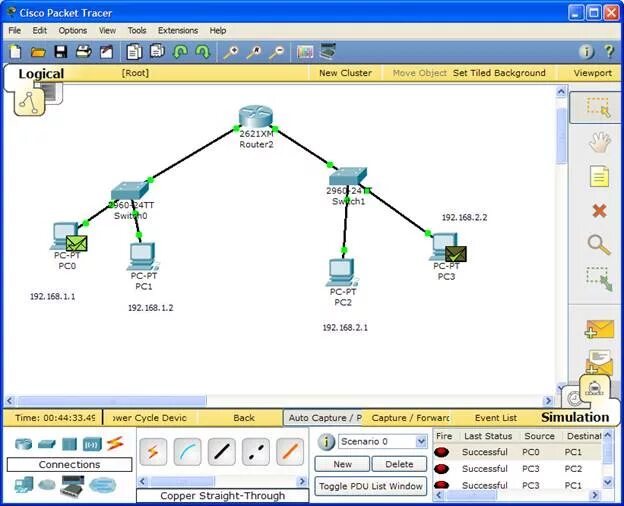
Task: Click the Network Information 'i' icon in toolbar
Action: [586, 51]
